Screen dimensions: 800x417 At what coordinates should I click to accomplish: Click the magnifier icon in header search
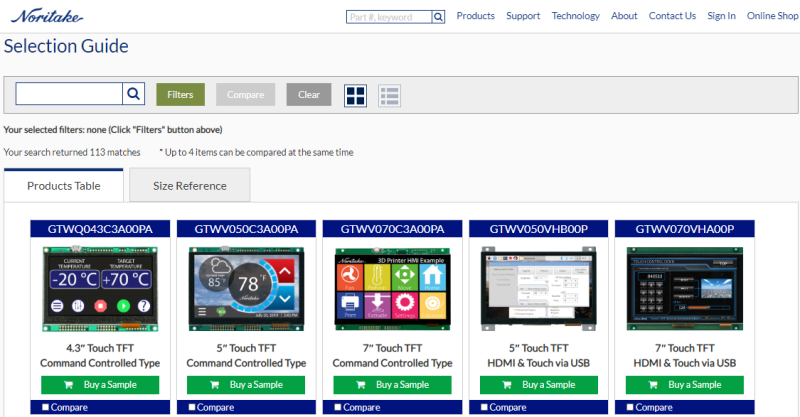coord(438,17)
